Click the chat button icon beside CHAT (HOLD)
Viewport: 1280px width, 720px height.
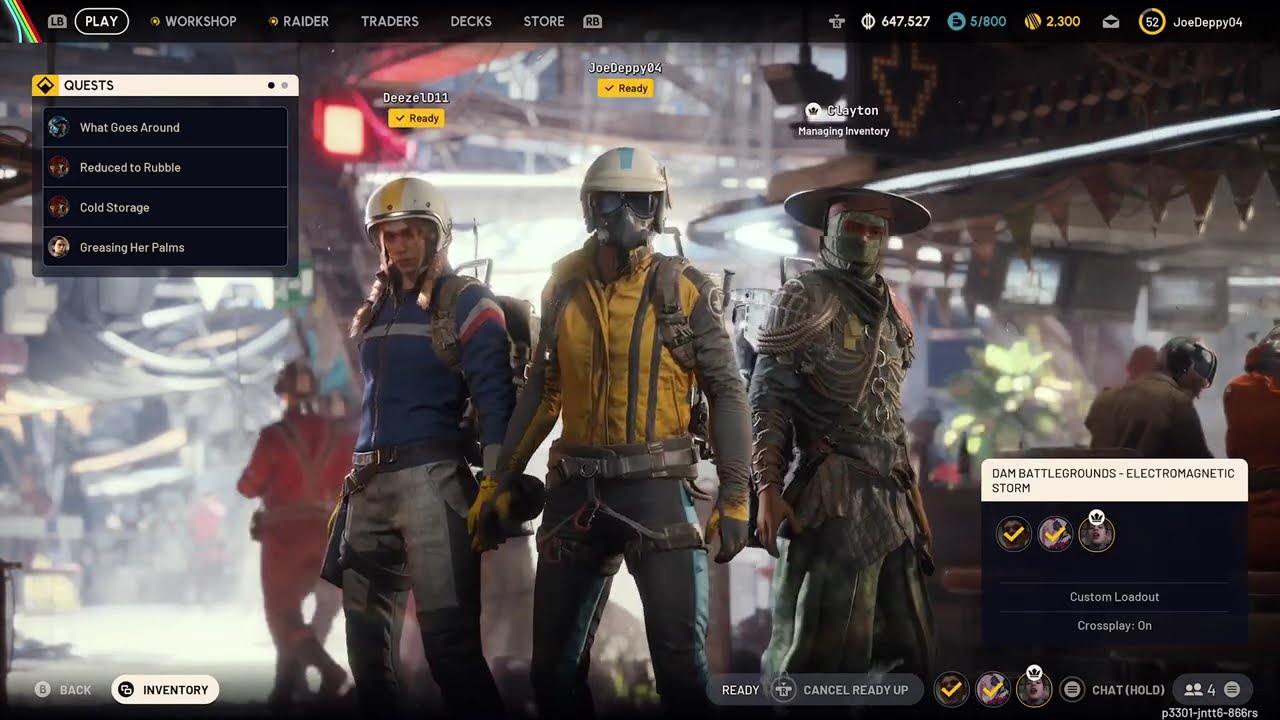click(1072, 689)
